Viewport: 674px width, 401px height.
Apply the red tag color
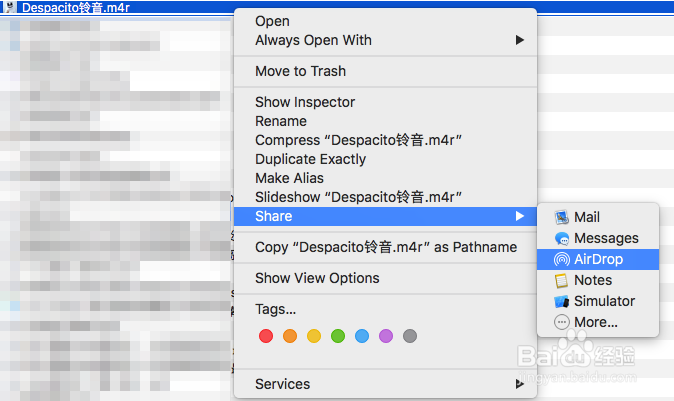(266, 336)
